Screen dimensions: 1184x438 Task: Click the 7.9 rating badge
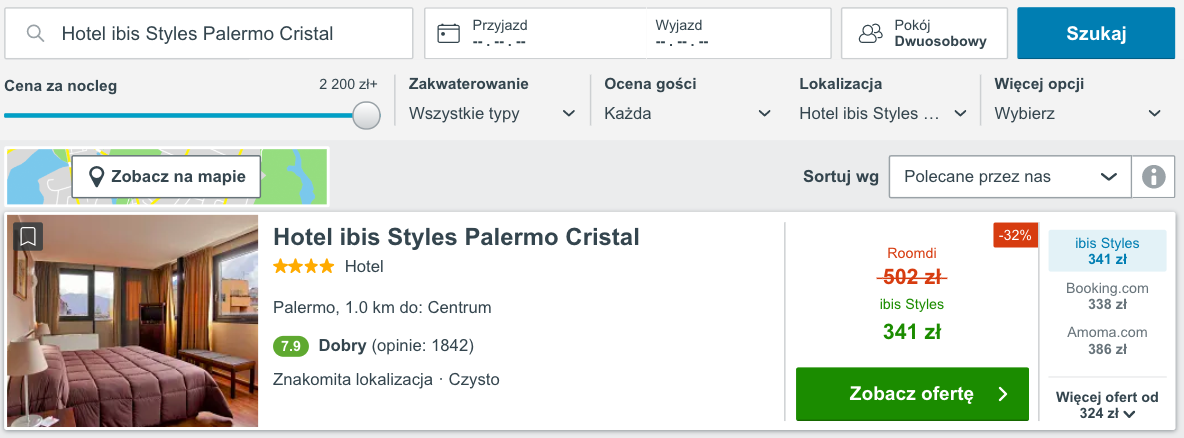[x=291, y=347]
